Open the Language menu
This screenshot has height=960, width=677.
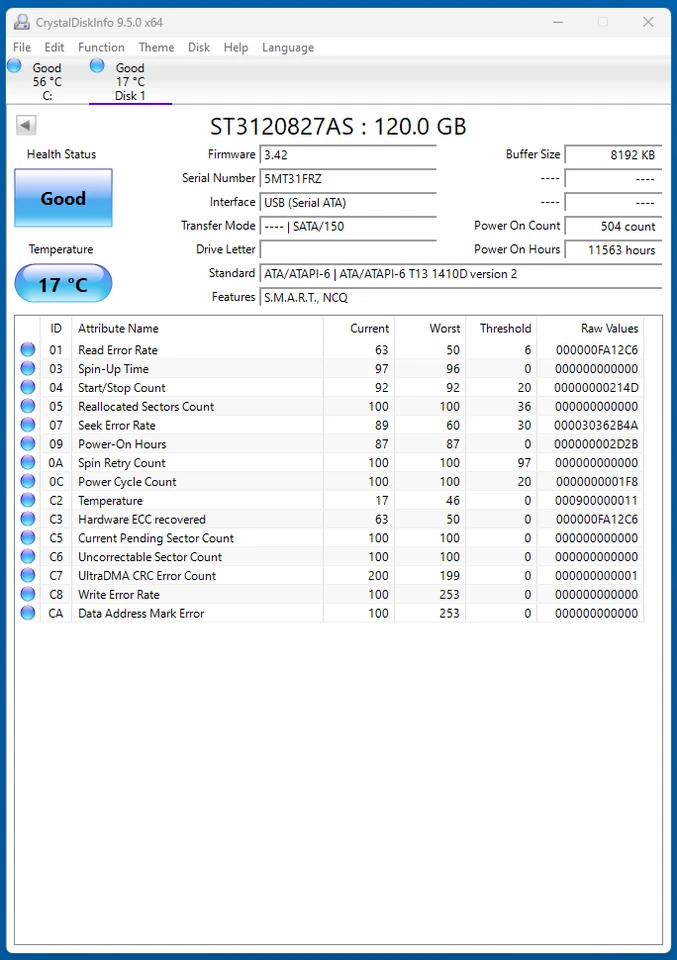tap(288, 47)
